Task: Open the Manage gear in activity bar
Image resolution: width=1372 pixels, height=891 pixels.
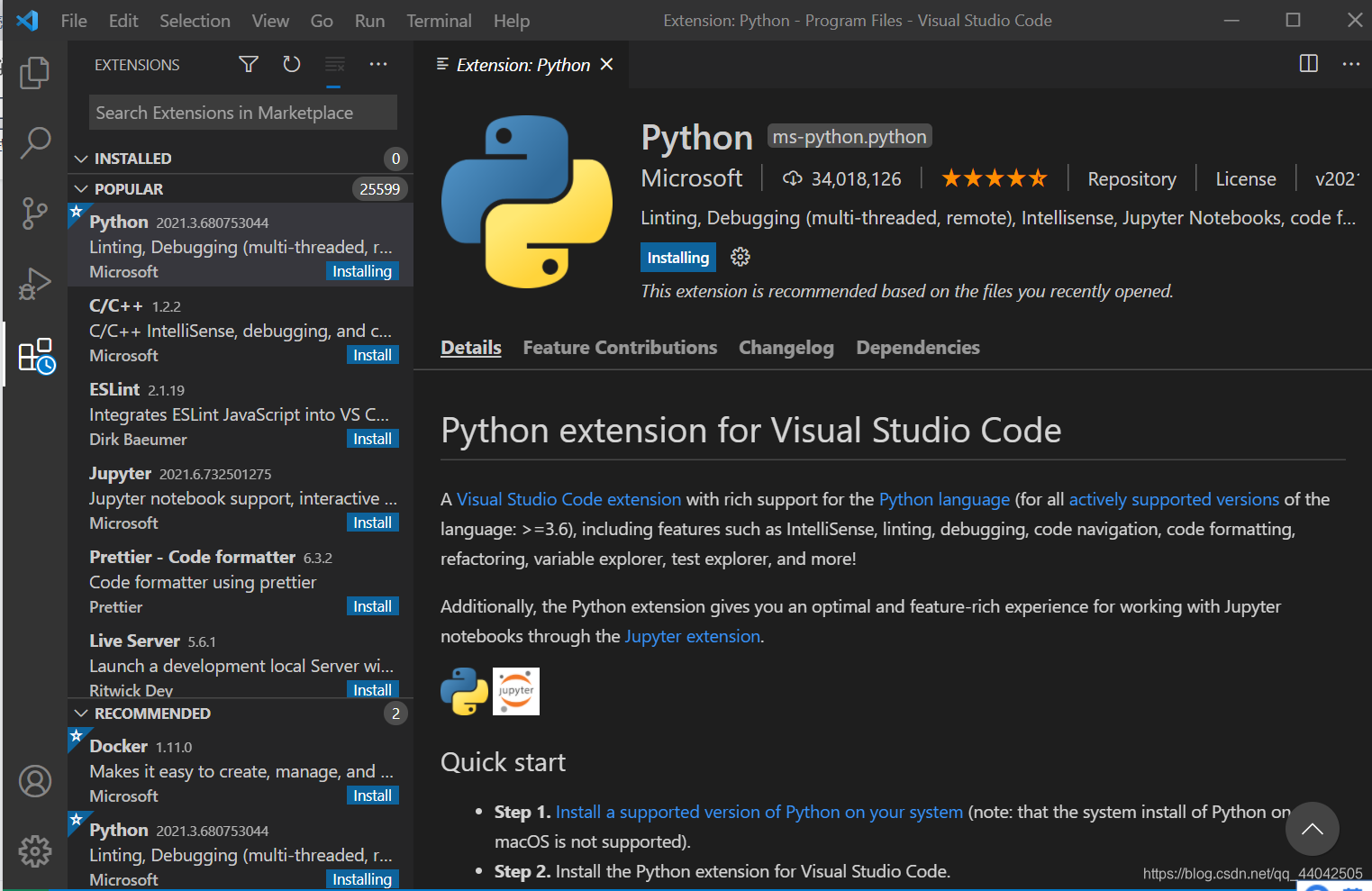Action: (35, 851)
